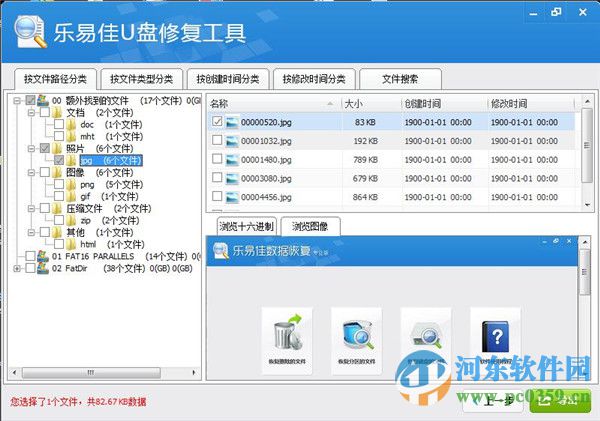
Task: Click the 修改时间 column header
Action: click(x=531, y=104)
